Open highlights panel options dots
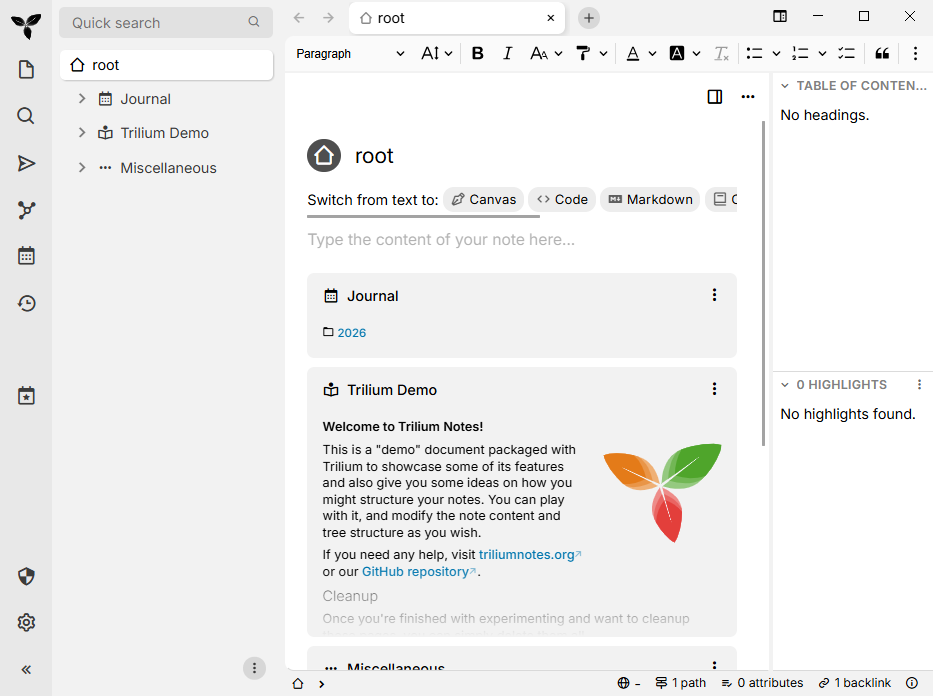933x696 pixels. pyautogui.click(x=919, y=385)
